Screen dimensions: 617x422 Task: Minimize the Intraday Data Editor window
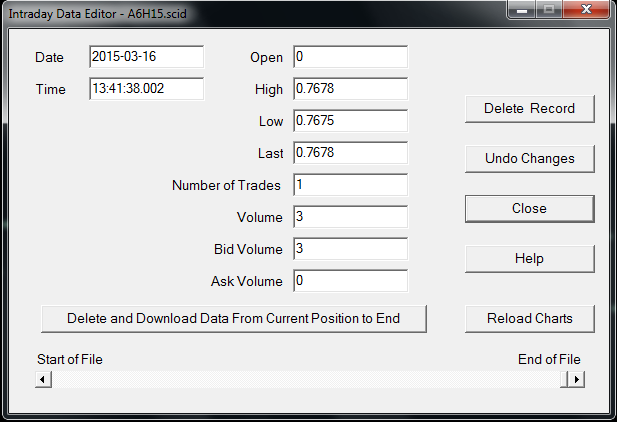click(x=522, y=9)
